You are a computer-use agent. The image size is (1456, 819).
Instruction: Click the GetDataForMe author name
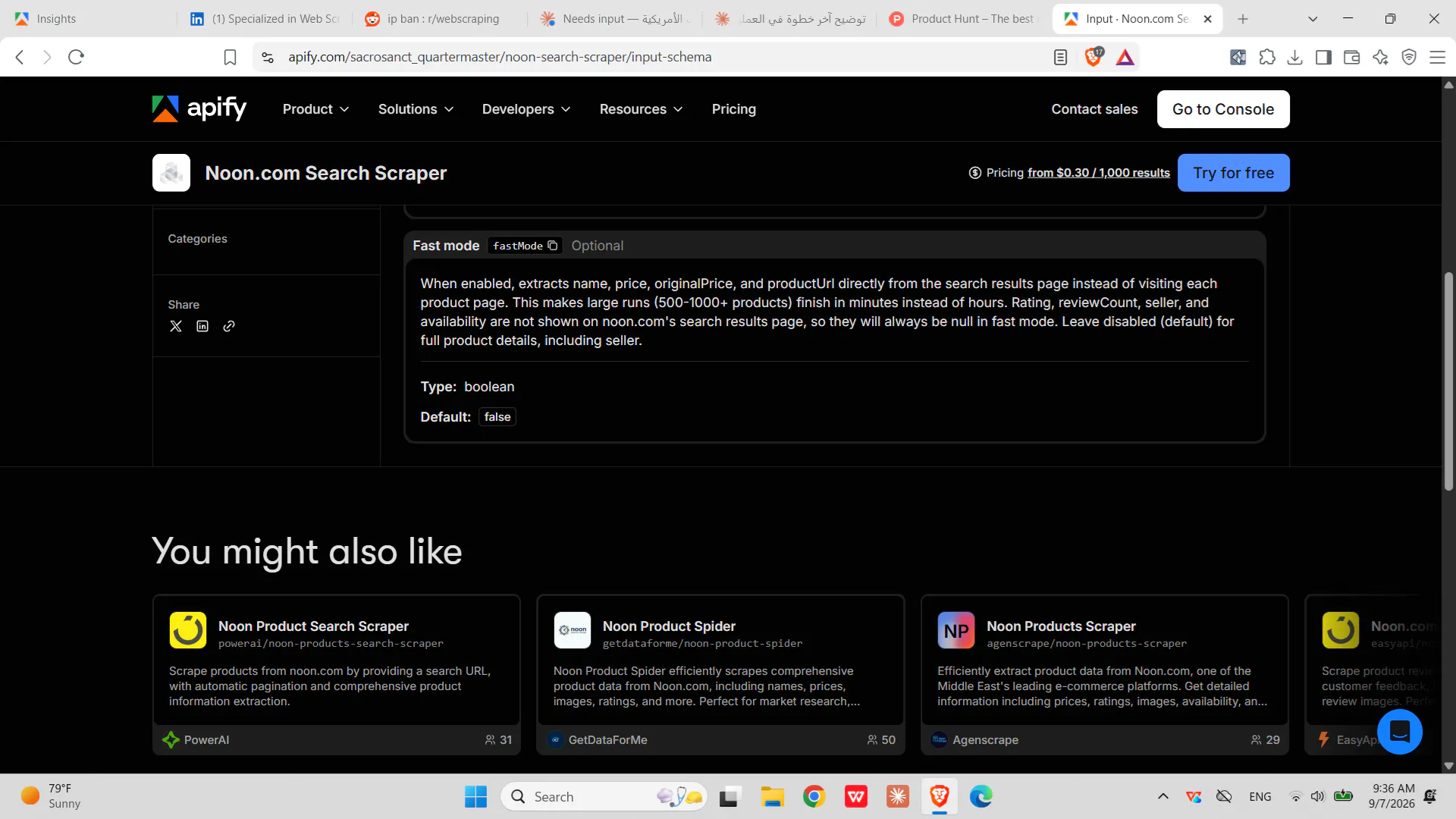click(607, 740)
